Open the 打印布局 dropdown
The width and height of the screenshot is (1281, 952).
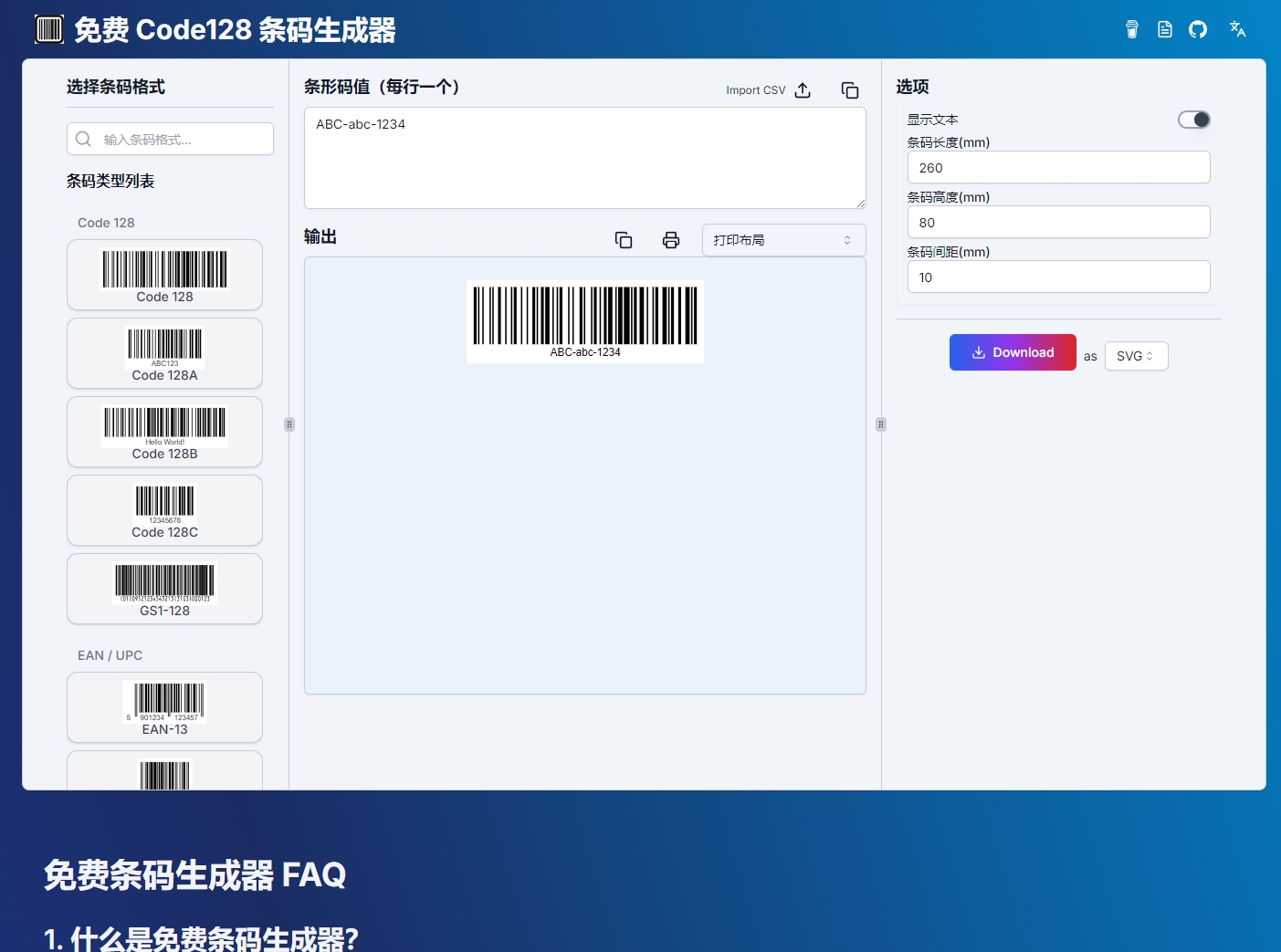tap(783, 240)
